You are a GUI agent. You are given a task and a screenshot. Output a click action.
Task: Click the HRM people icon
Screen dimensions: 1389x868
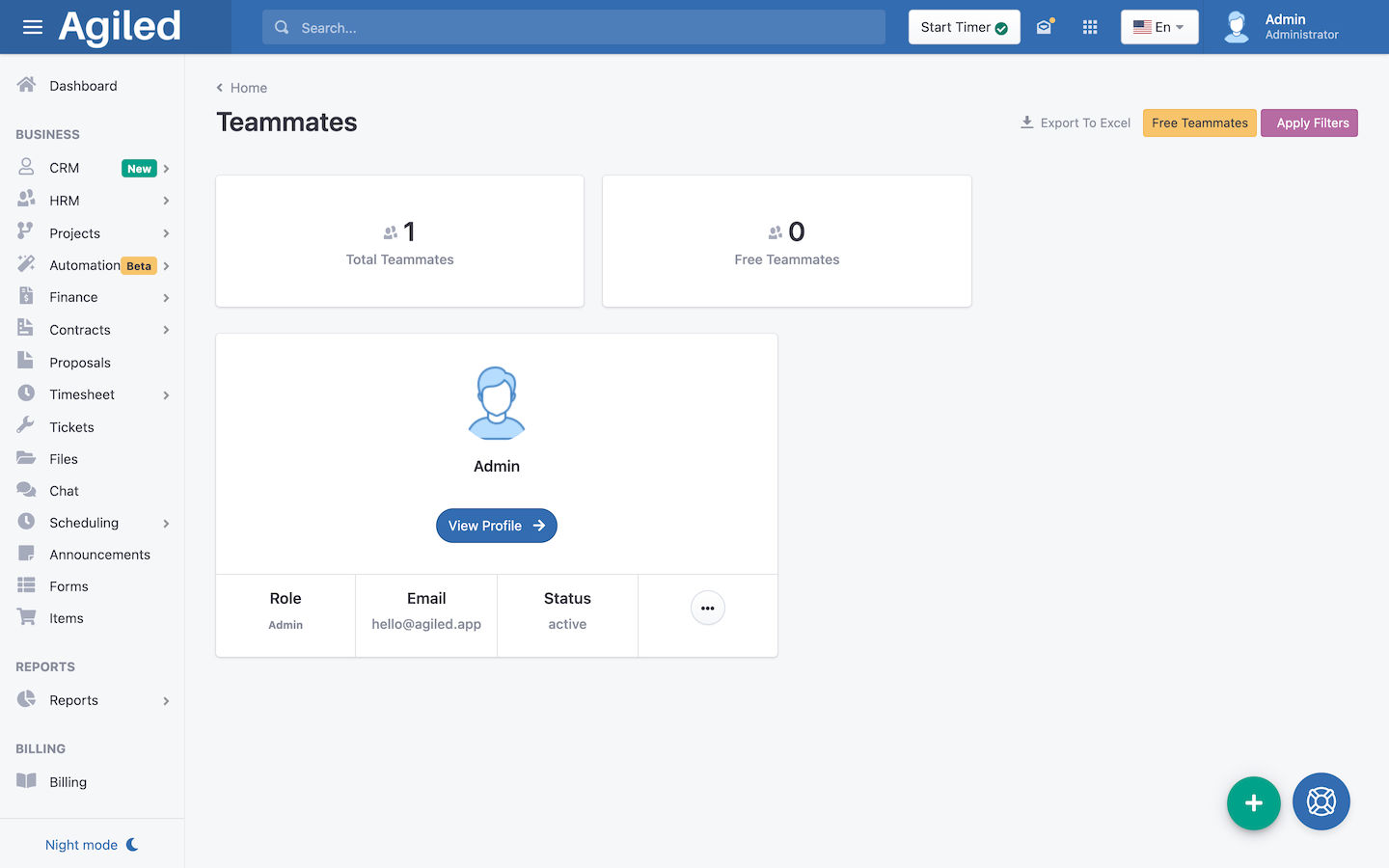26,200
